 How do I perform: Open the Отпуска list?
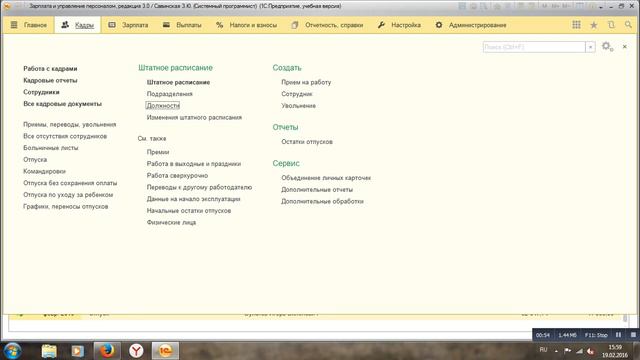coord(35,160)
